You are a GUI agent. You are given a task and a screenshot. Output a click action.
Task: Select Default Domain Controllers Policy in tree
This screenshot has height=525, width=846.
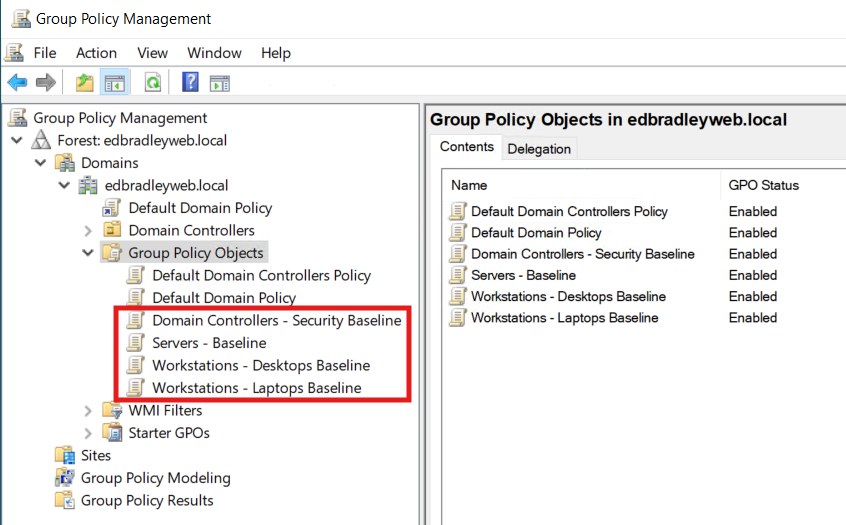(261, 275)
